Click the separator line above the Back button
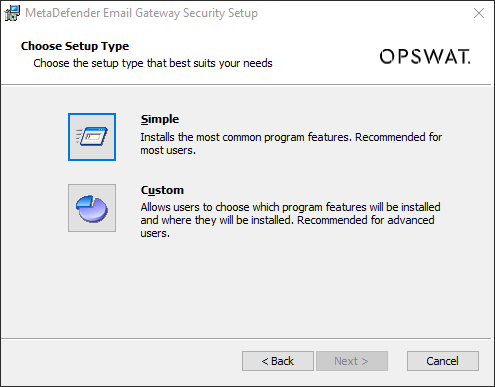This screenshot has height=387, width=495. coord(246,339)
